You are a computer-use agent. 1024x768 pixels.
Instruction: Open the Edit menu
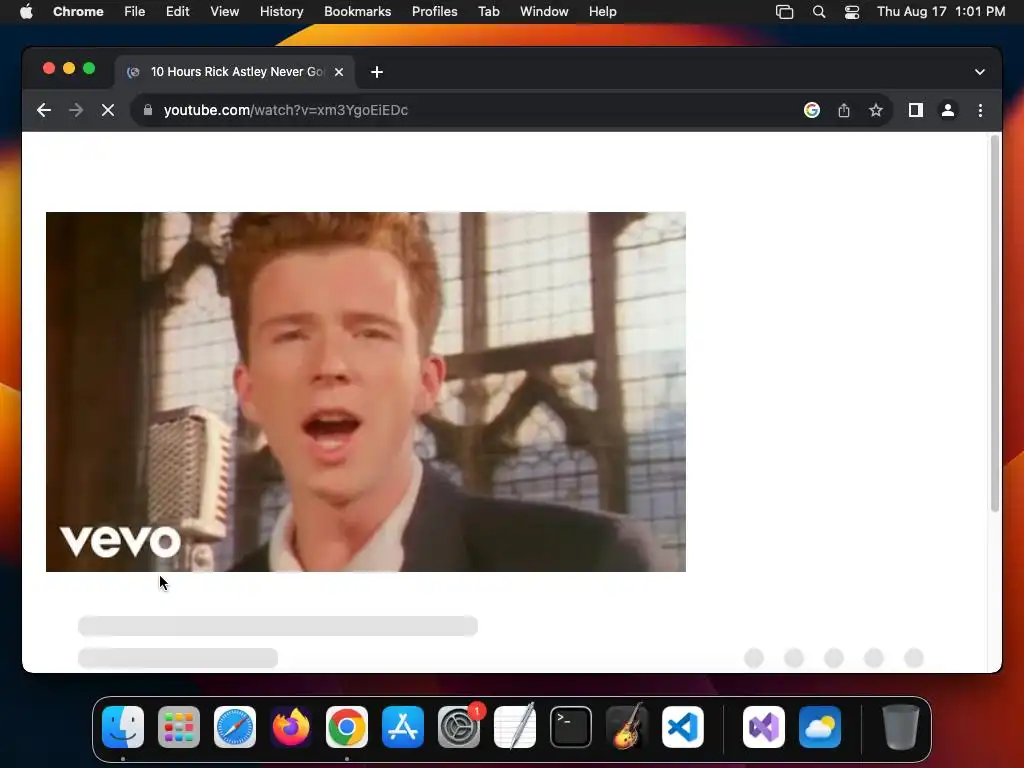coord(177,12)
